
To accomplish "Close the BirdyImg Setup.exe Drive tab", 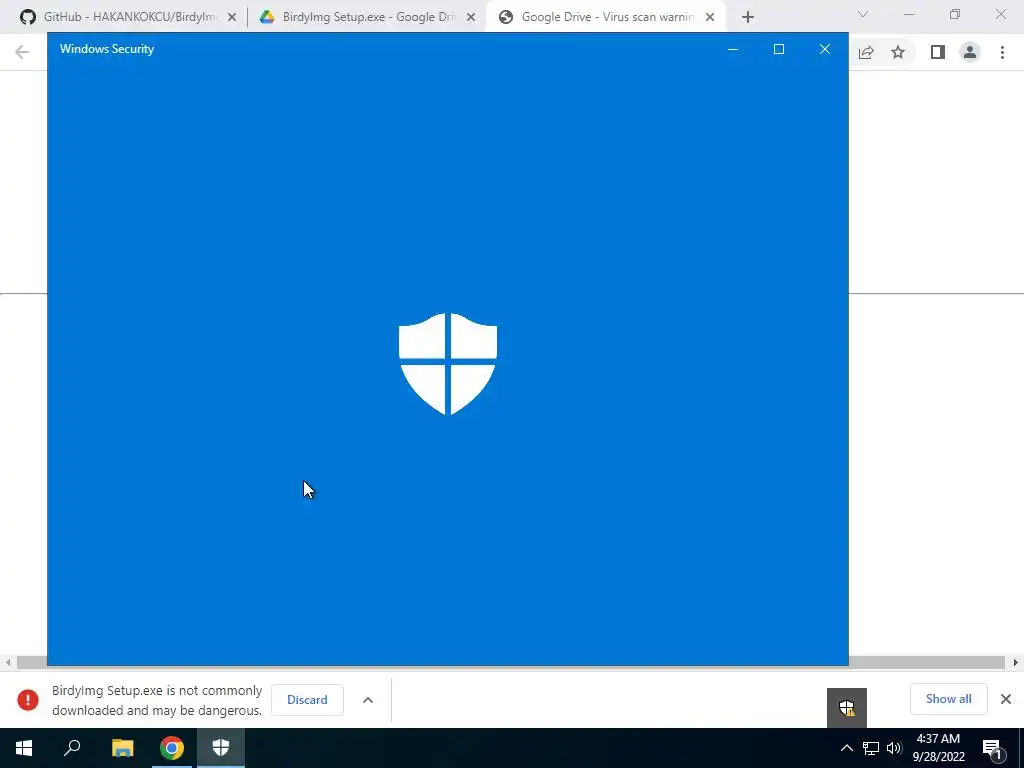I will 471,17.
